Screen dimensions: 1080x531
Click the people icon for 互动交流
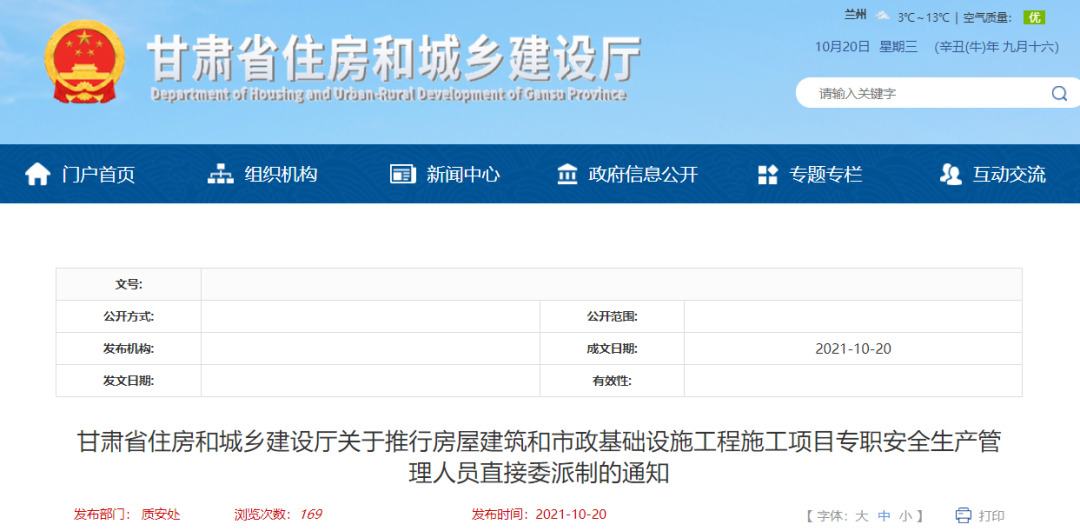tap(950, 174)
